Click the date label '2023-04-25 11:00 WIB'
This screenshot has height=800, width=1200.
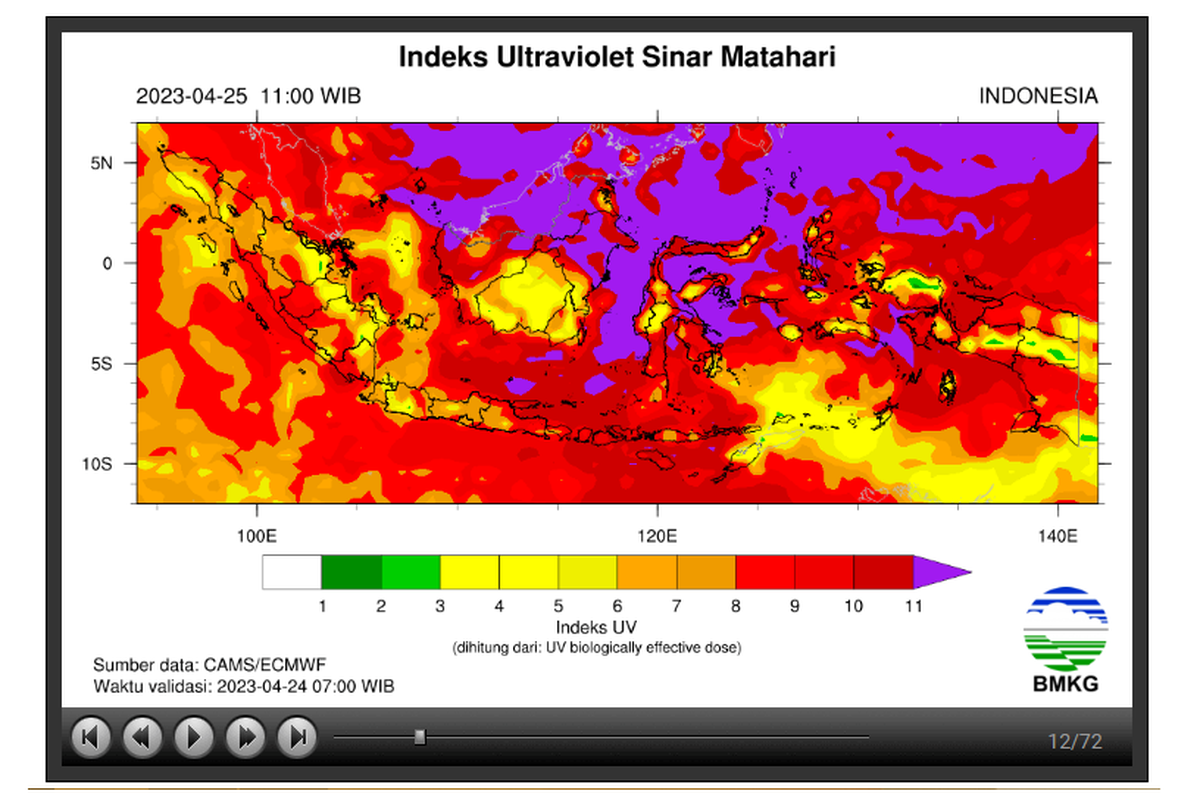pyautogui.click(x=248, y=96)
